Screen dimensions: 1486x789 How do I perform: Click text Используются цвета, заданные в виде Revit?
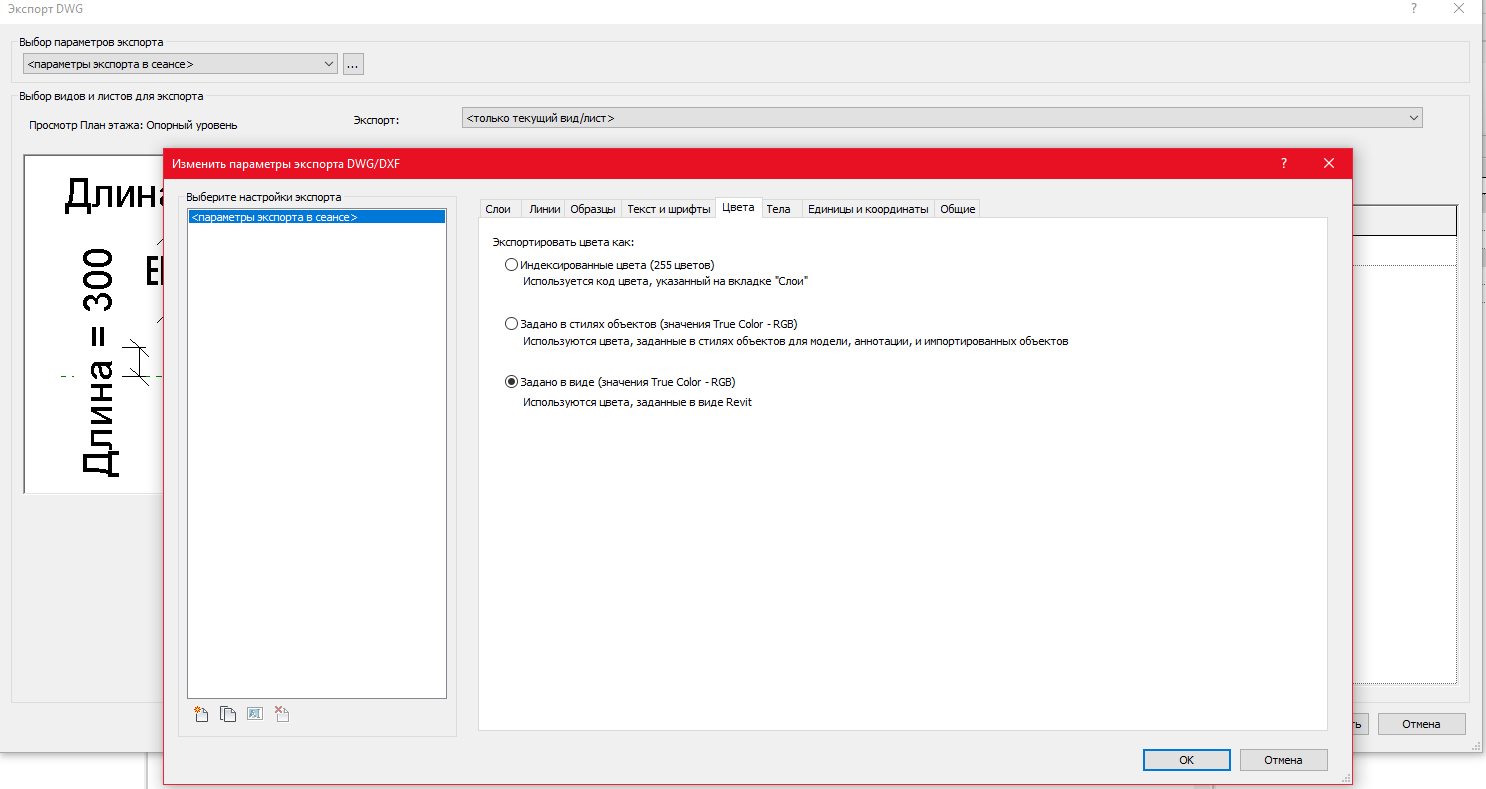(x=637, y=402)
